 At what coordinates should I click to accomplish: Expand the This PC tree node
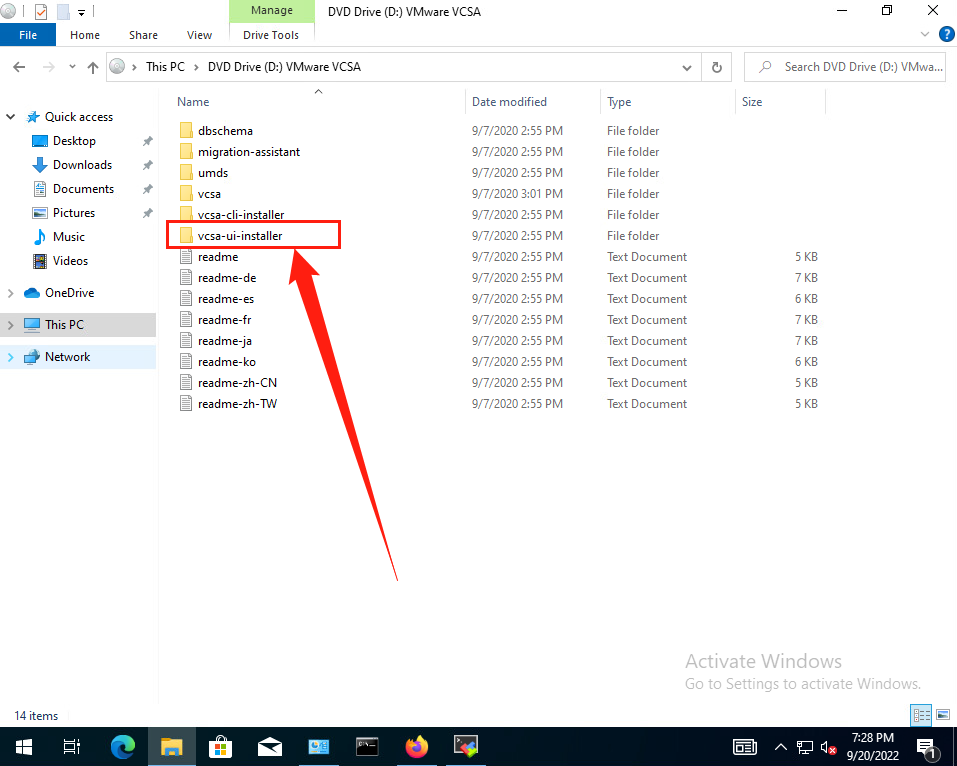click(11, 325)
